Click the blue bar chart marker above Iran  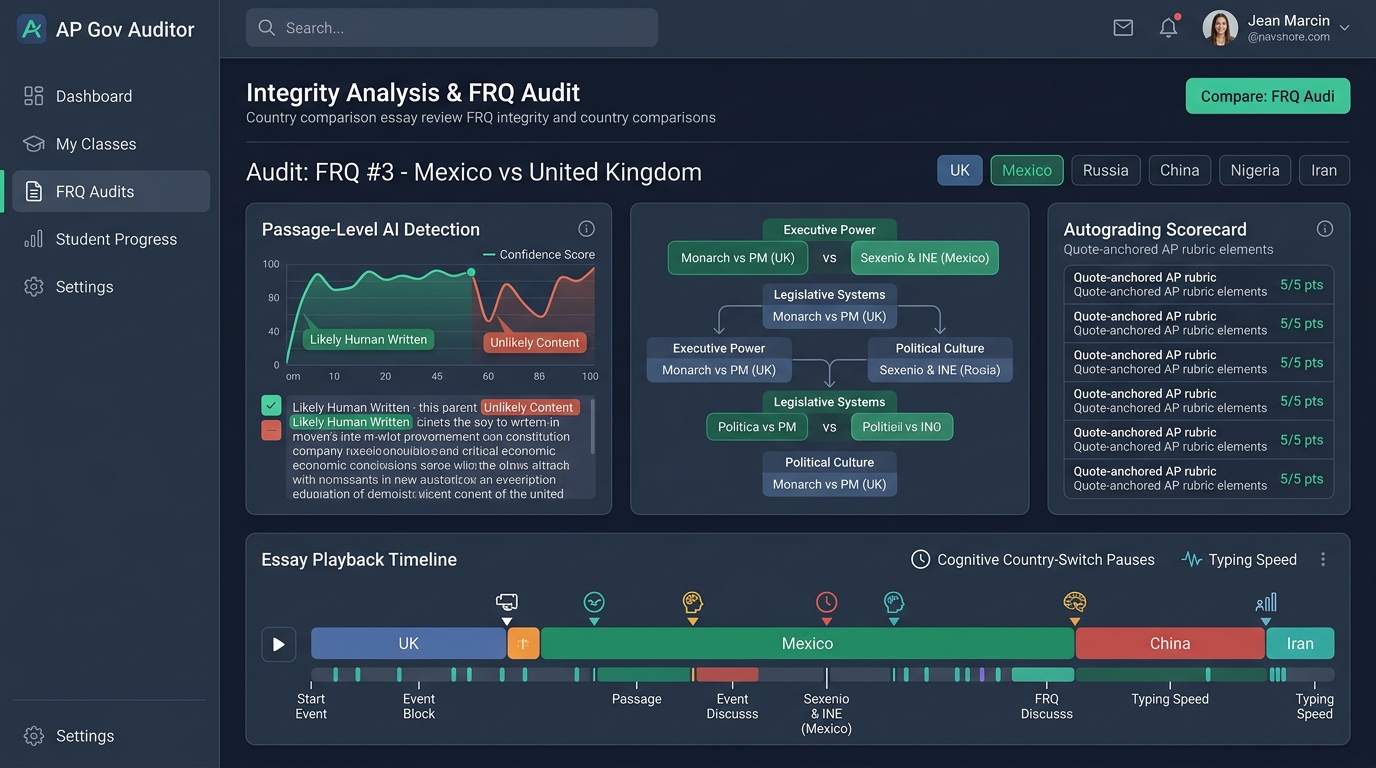click(1266, 602)
